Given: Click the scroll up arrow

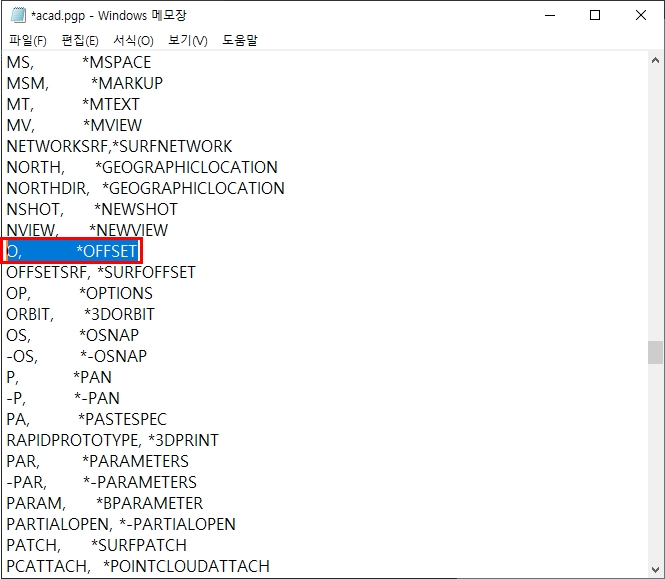Looking at the screenshot, I should click(x=655, y=61).
